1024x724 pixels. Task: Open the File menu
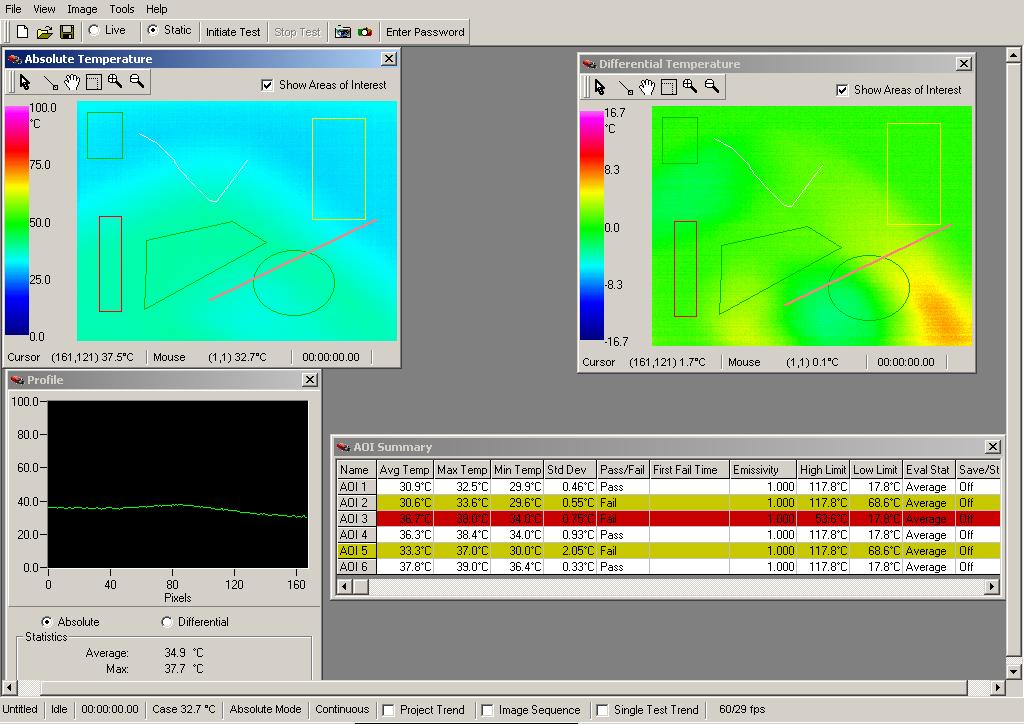[x=13, y=9]
